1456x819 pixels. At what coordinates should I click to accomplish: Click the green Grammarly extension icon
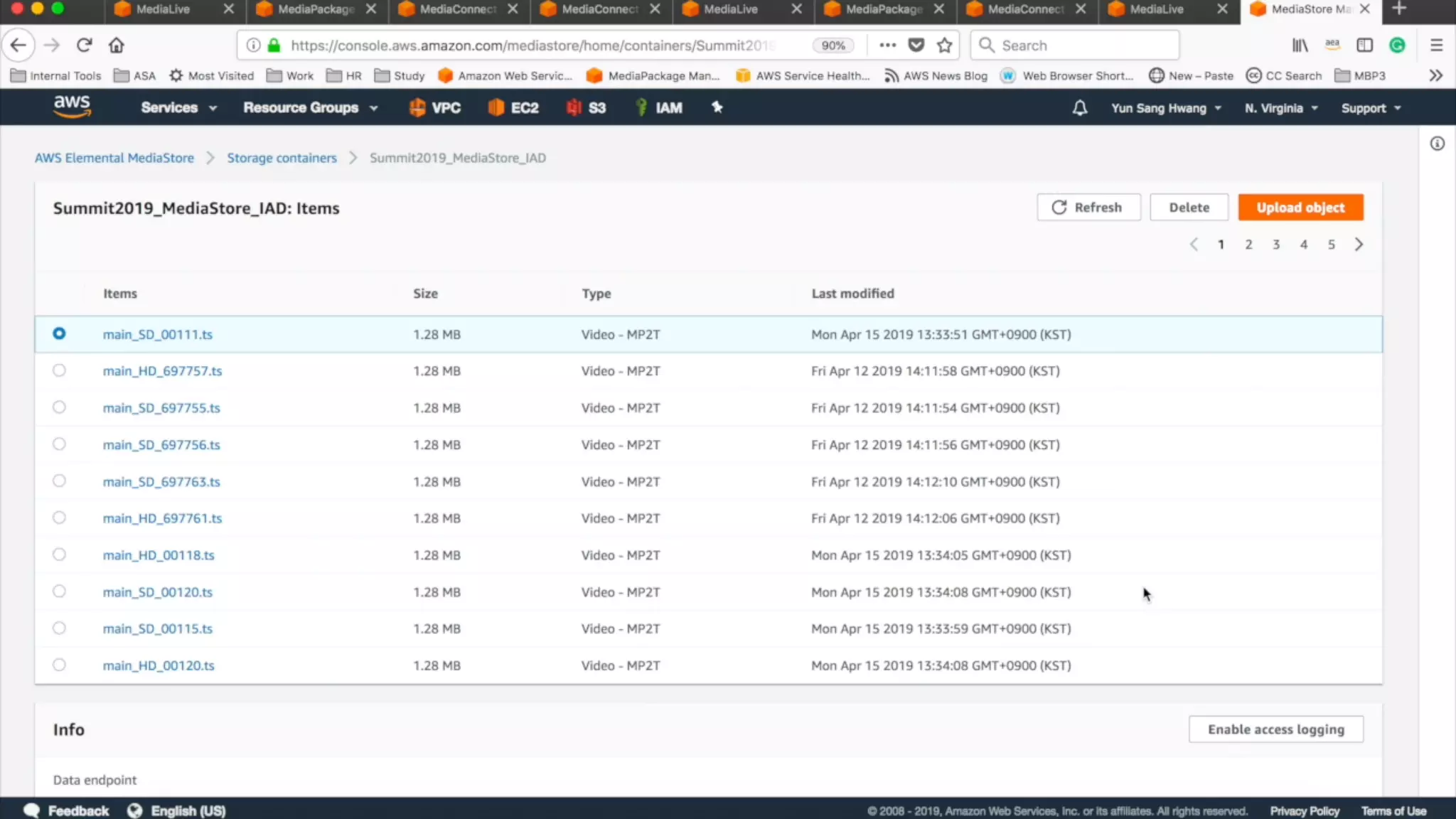(1397, 45)
